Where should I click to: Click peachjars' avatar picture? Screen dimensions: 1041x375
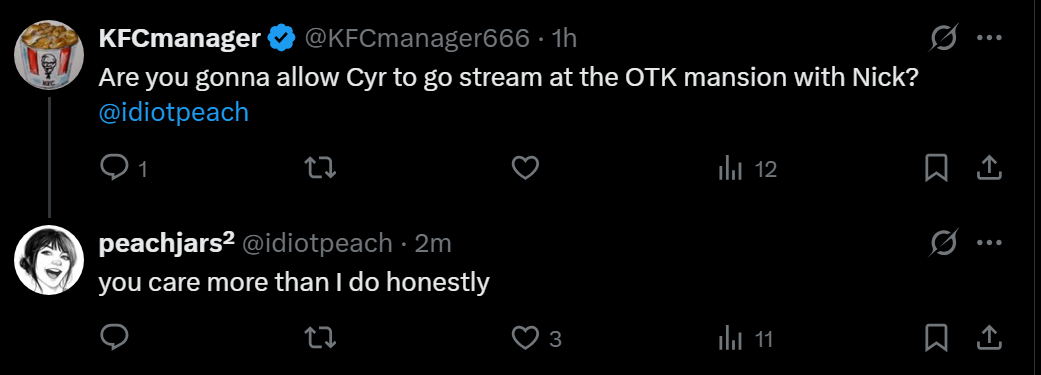(x=48, y=260)
